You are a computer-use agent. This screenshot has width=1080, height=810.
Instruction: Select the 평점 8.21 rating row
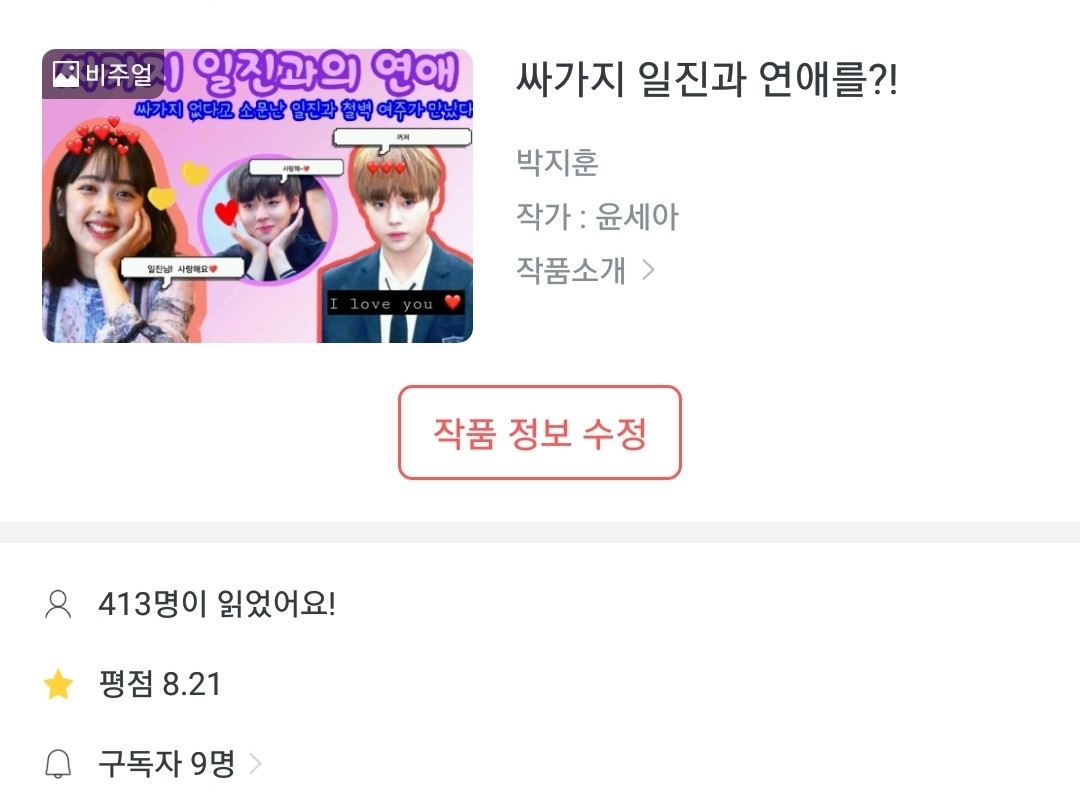tap(160, 684)
